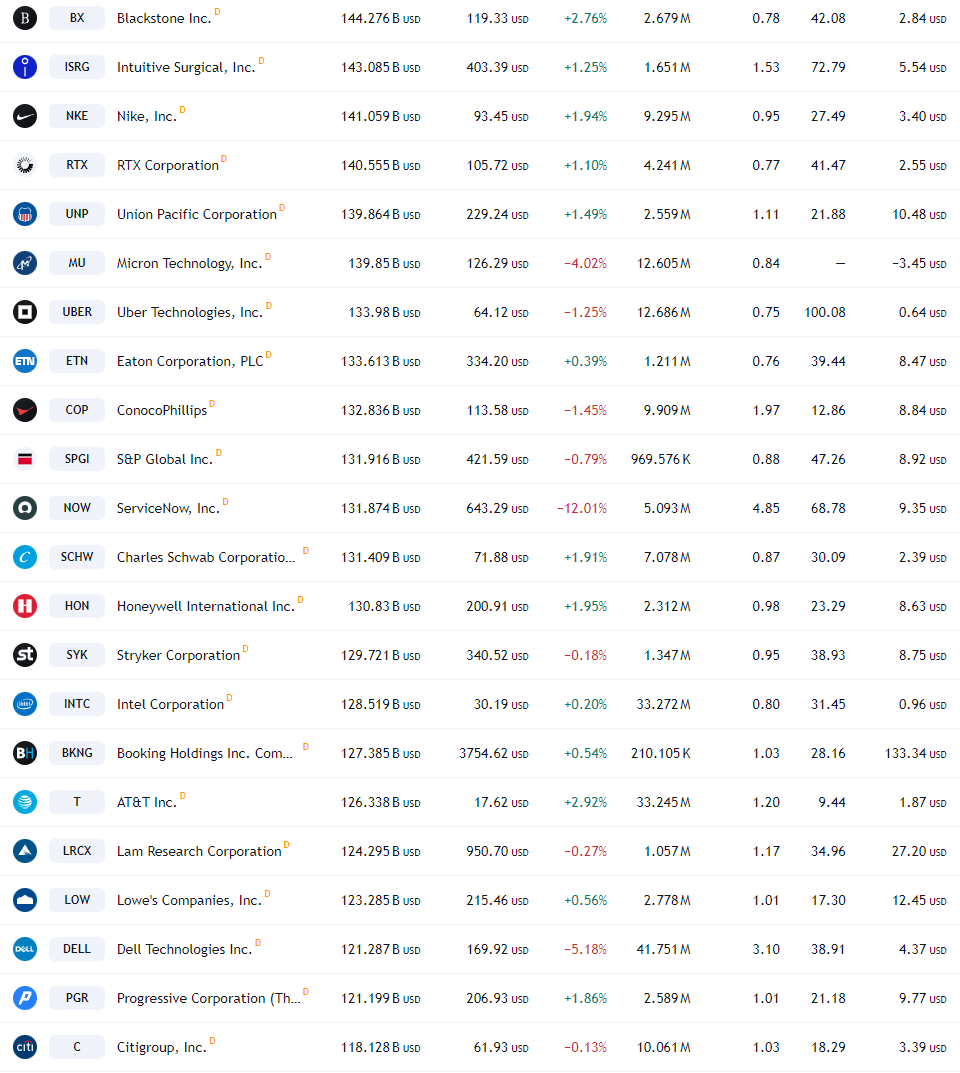Click the Intel logo icon
Screen dimensions: 960x1073
(25, 703)
